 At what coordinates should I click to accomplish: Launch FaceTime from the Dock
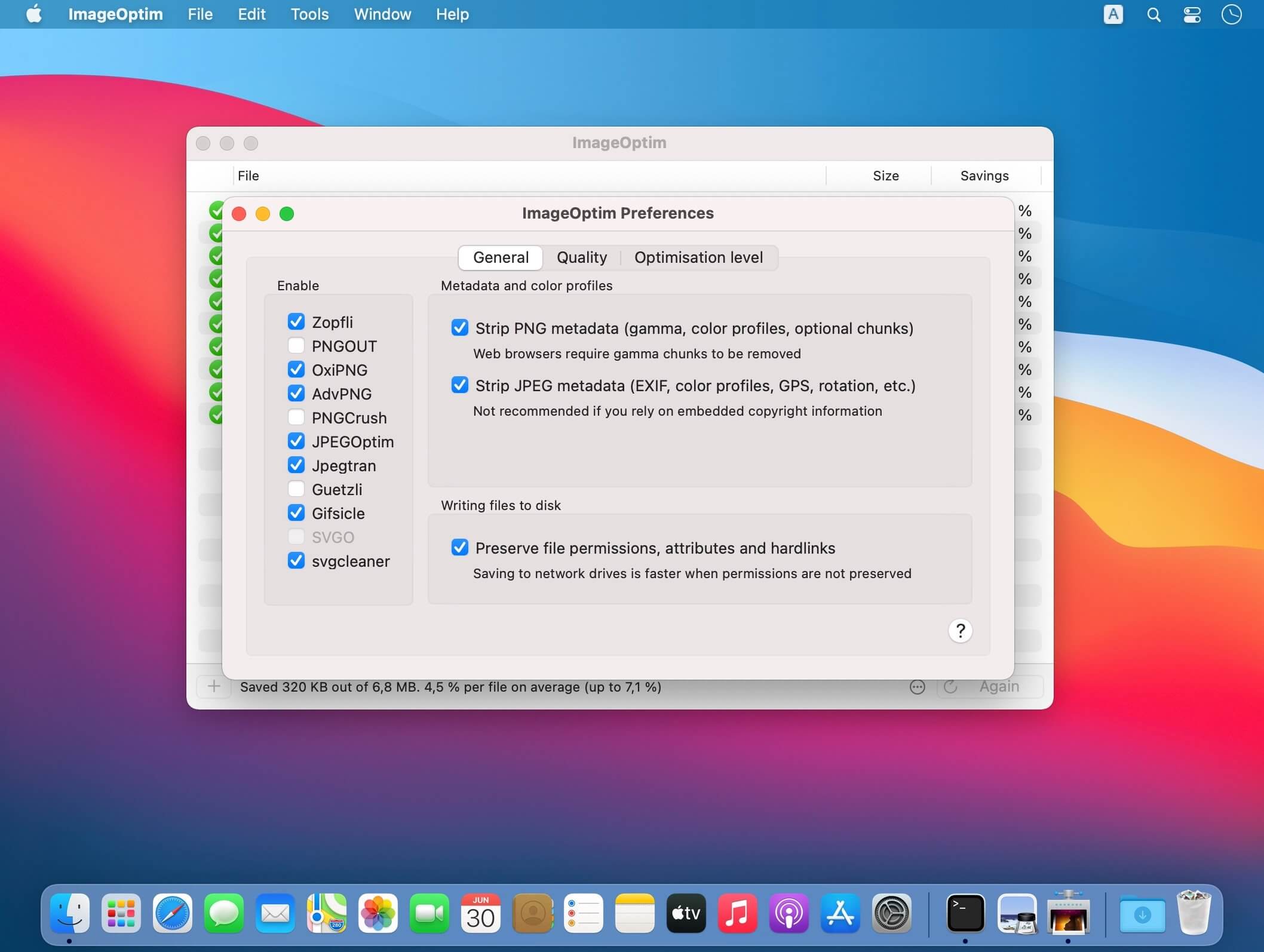[429, 913]
